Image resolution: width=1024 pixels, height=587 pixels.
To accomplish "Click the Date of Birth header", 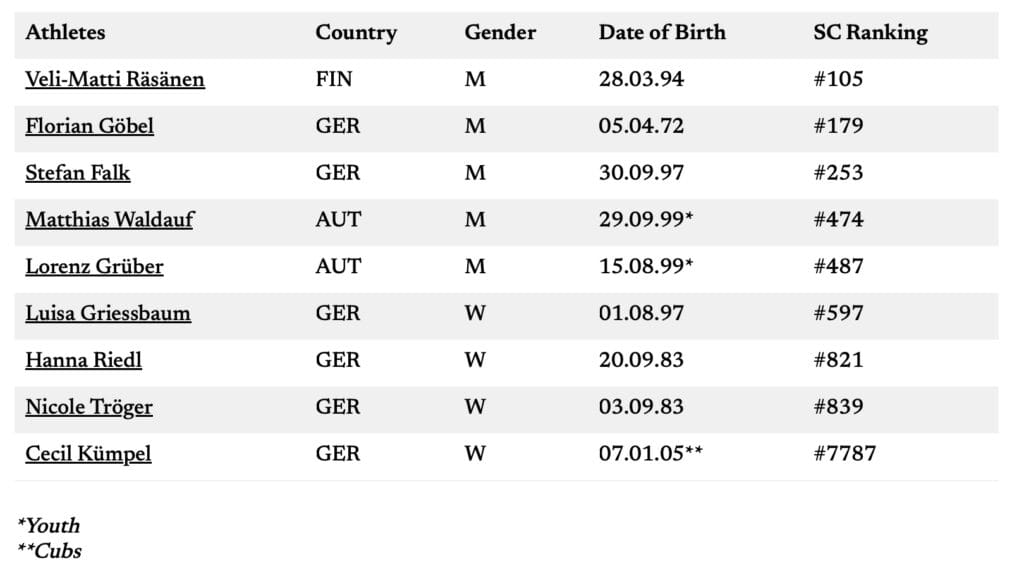I will (662, 33).
